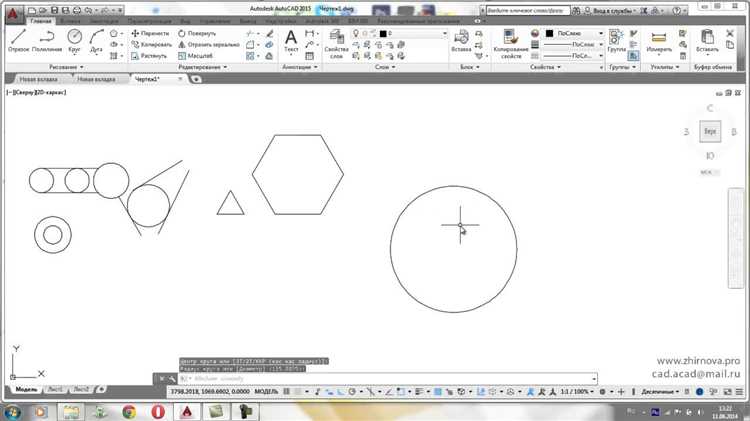The image size is (750, 421).
Task: Click the Текст (Text) annotation tool
Action: click(x=291, y=40)
